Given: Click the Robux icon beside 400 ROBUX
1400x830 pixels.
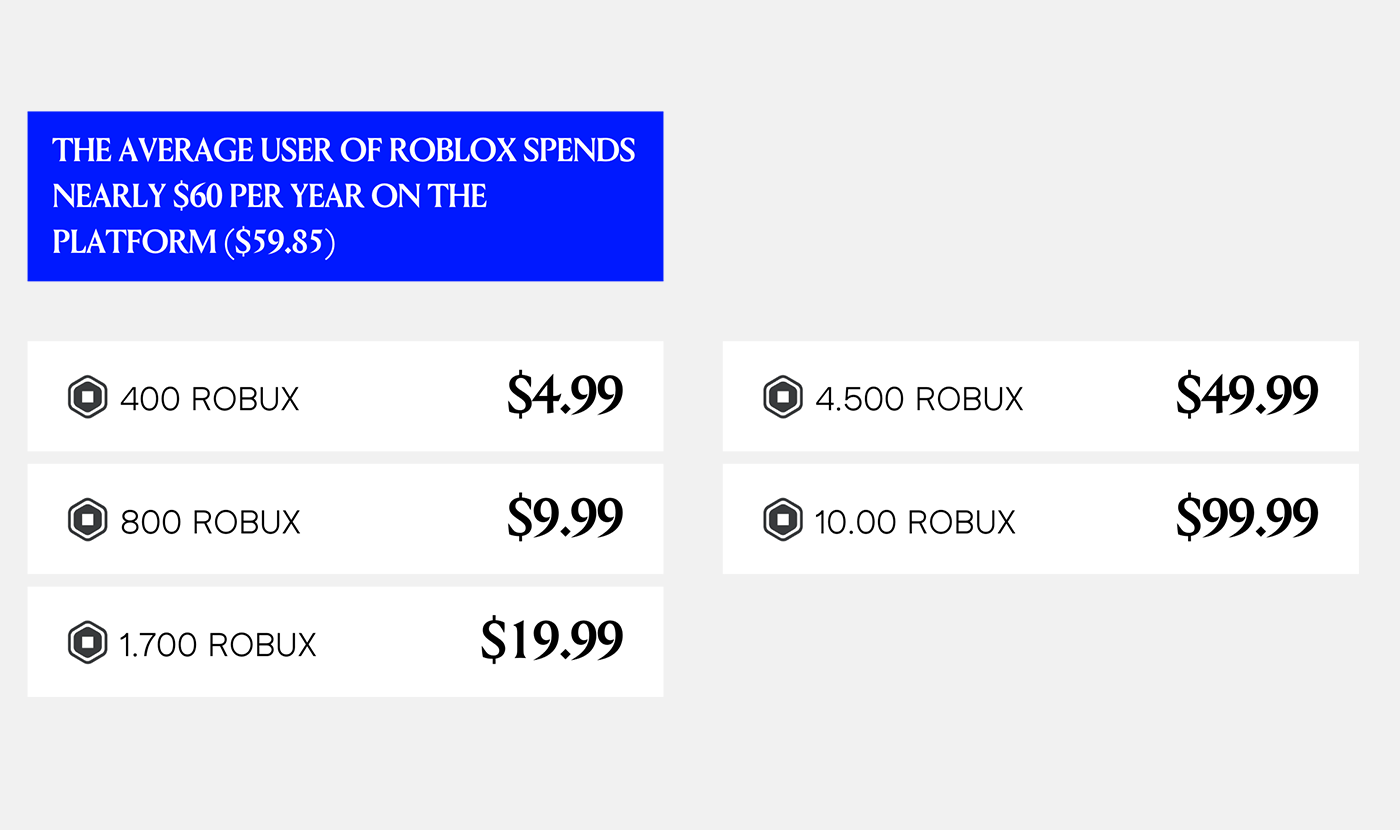Looking at the screenshot, I should tap(87, 397).
